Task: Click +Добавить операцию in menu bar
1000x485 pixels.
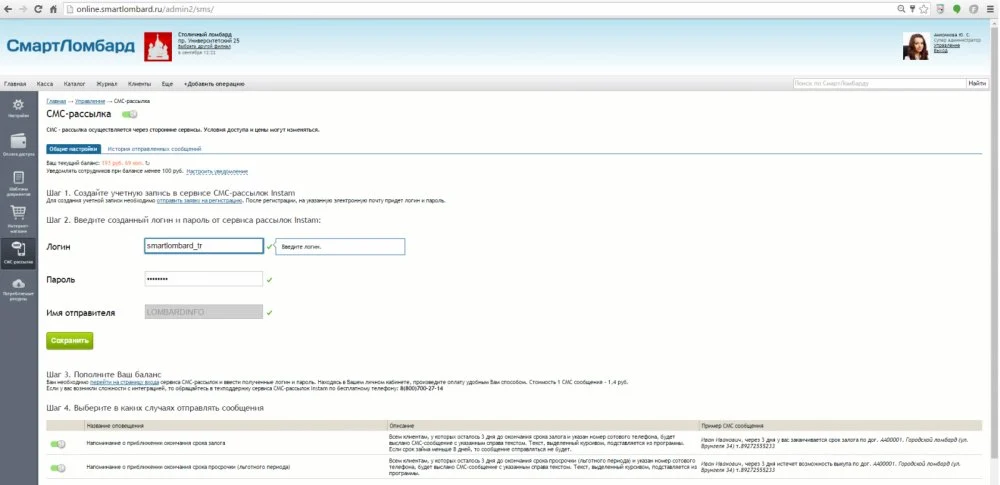Action: pyautogui.click(x=214, y=84)
